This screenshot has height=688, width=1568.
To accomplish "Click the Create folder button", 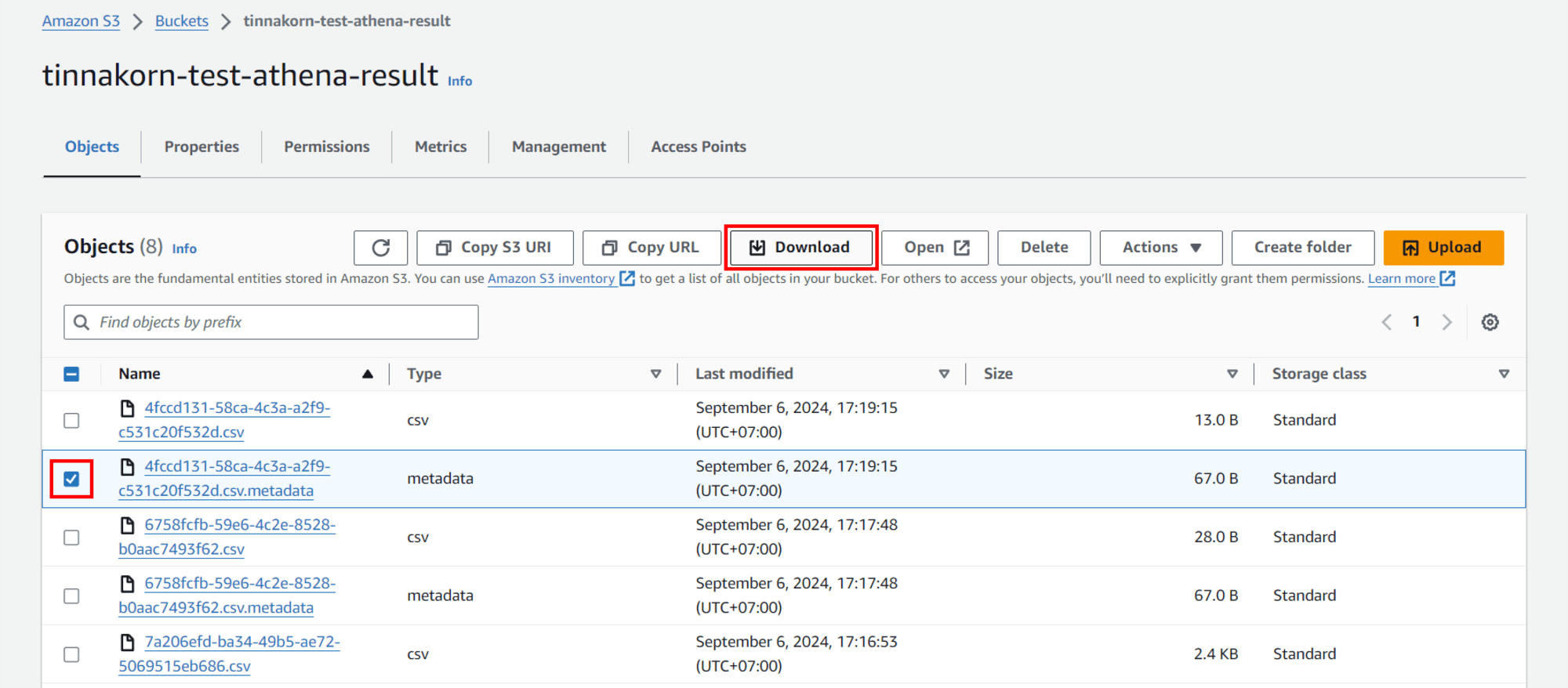I will [1303, 248].
